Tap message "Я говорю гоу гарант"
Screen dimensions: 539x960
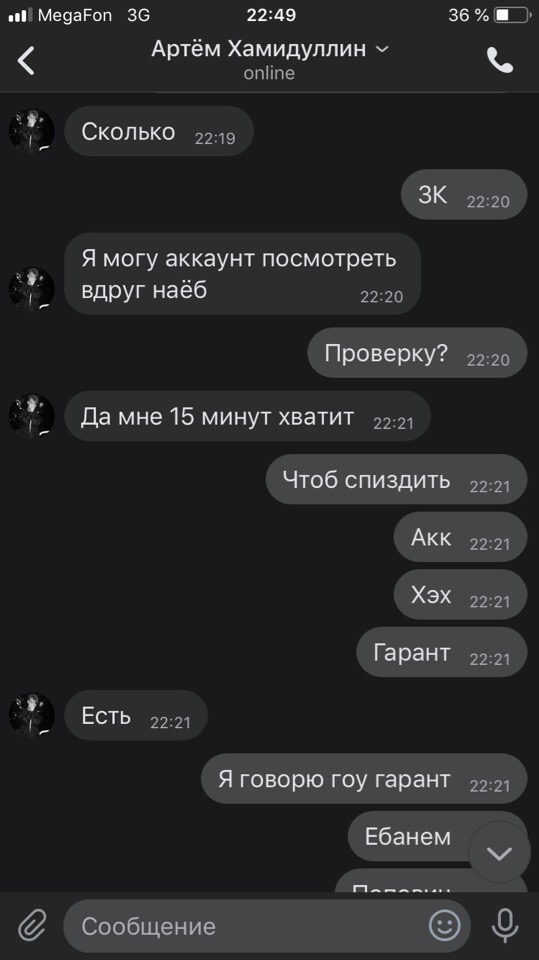pyautogui.click(x=364, y=779)
